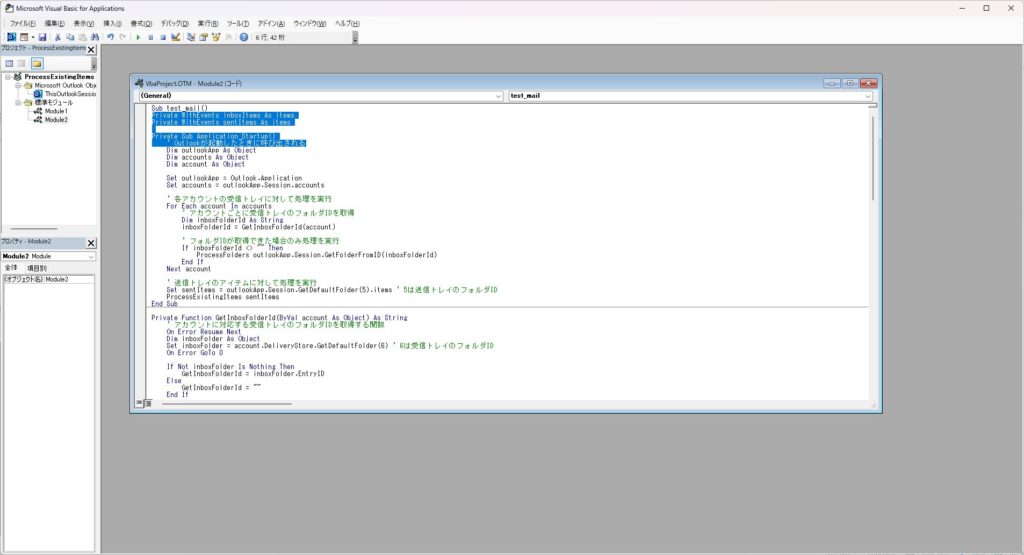
Task: Click the Save icon in the toolbar
Action: 43,37
